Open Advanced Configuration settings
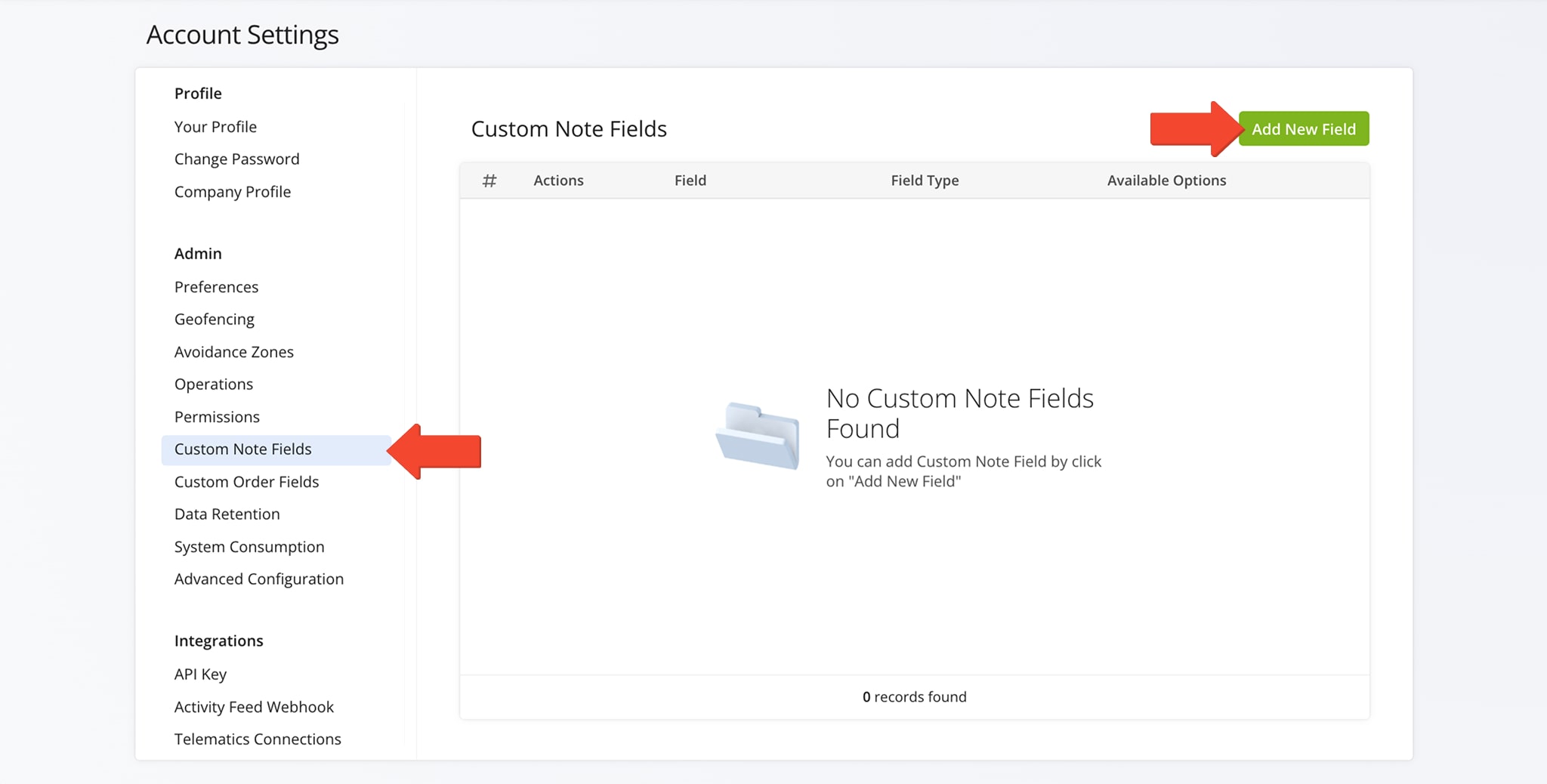Screen dimensions: 1547x784 pyautogui.click(x=259, y=579)
